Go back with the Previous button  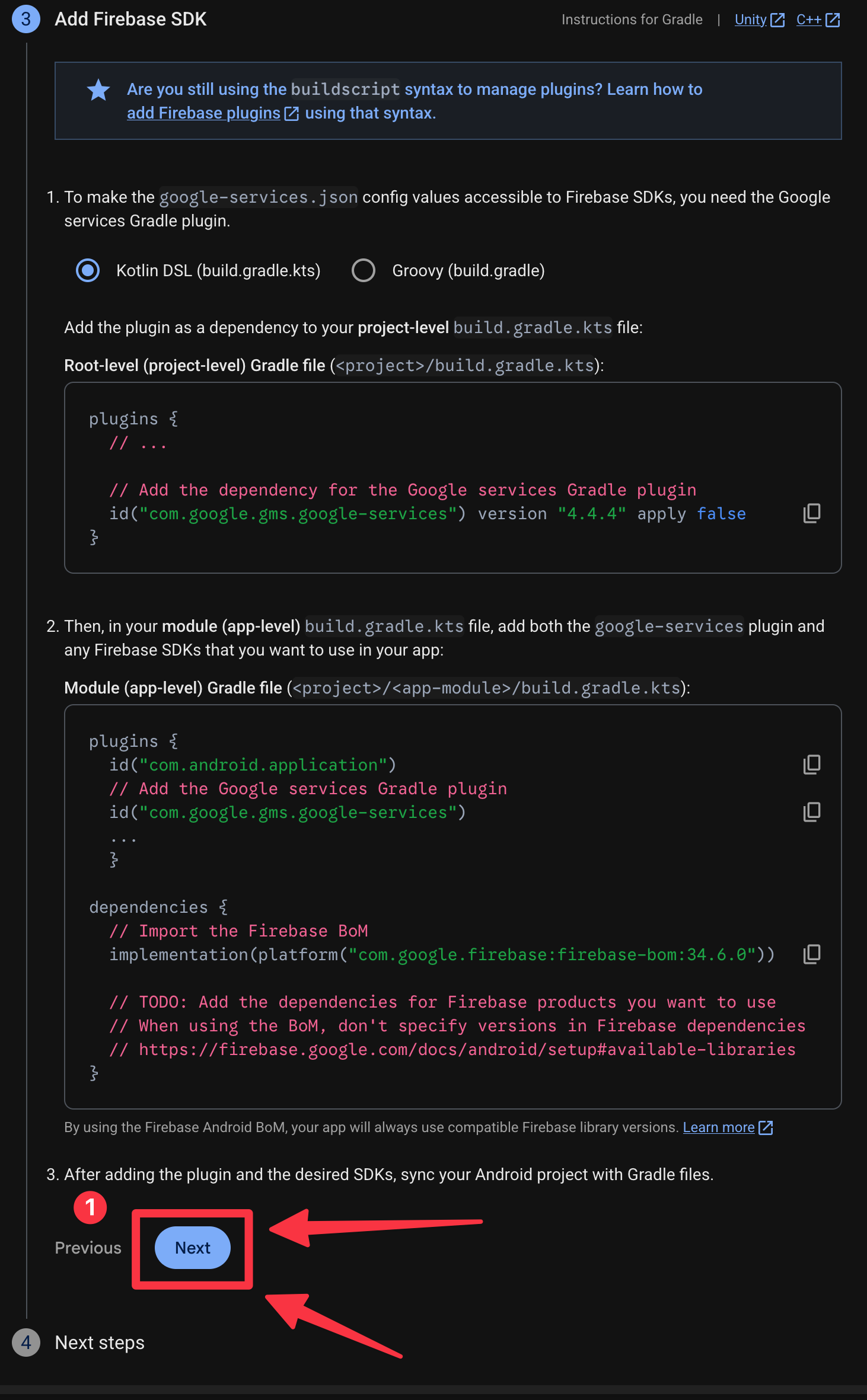click(x=88, y=1248)
